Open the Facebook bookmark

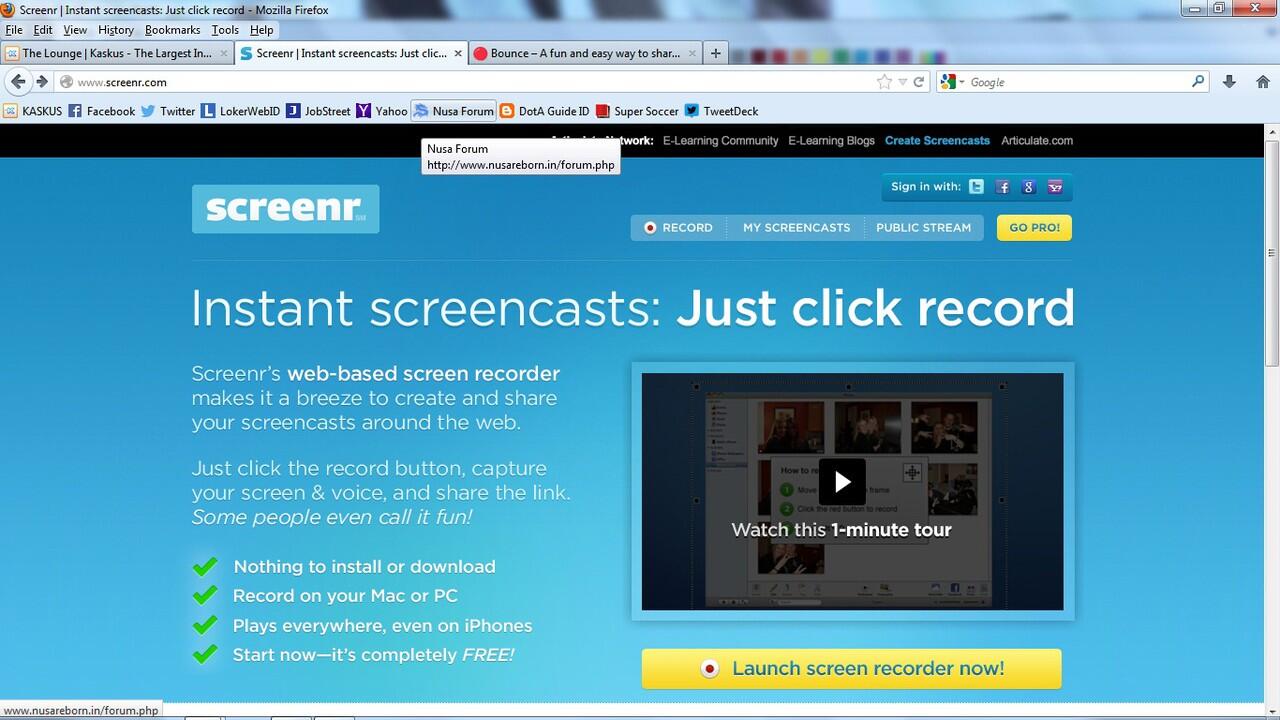point(101,111)
